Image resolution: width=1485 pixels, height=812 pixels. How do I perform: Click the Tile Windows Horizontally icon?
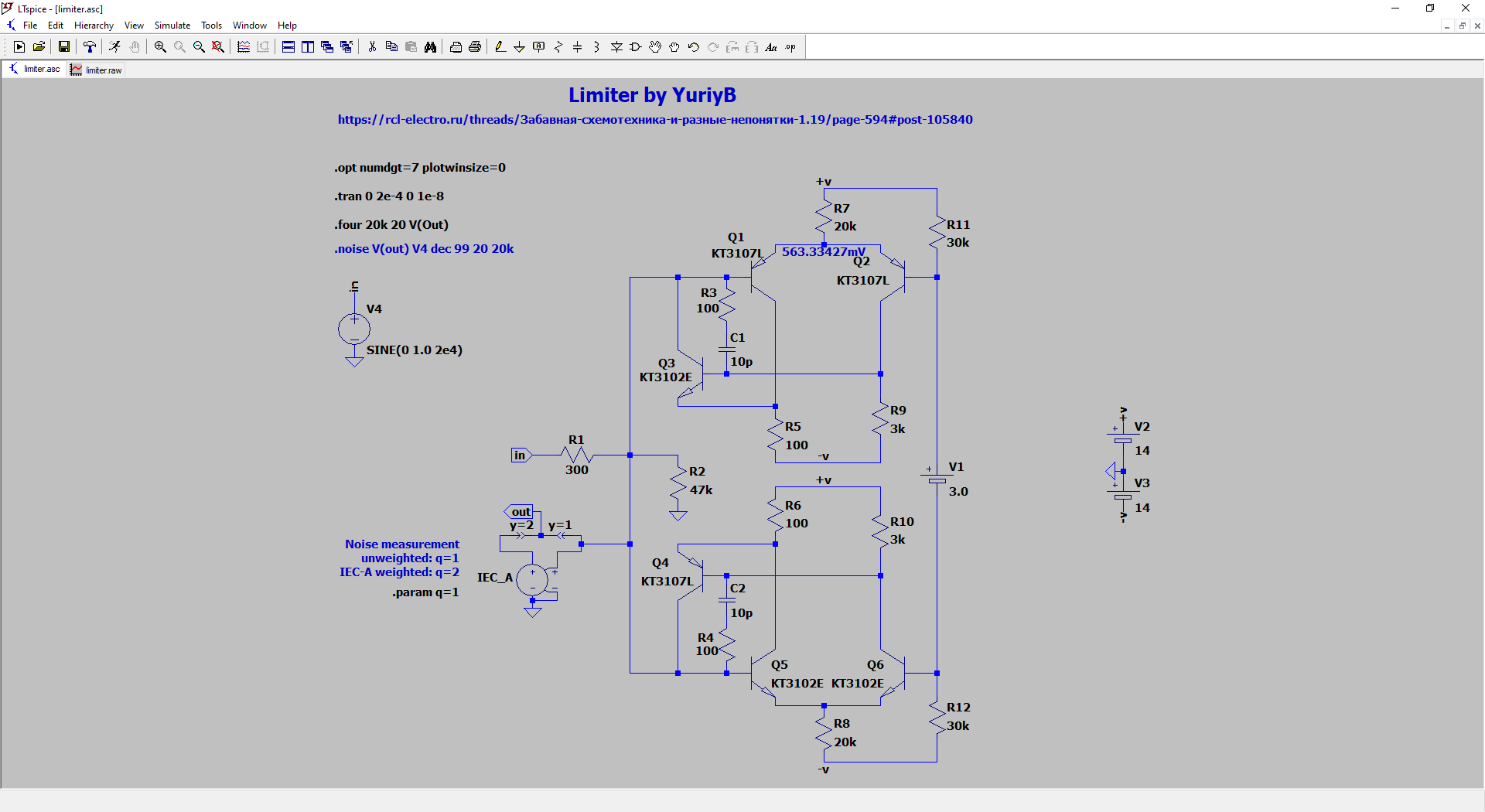click(288, 47)
